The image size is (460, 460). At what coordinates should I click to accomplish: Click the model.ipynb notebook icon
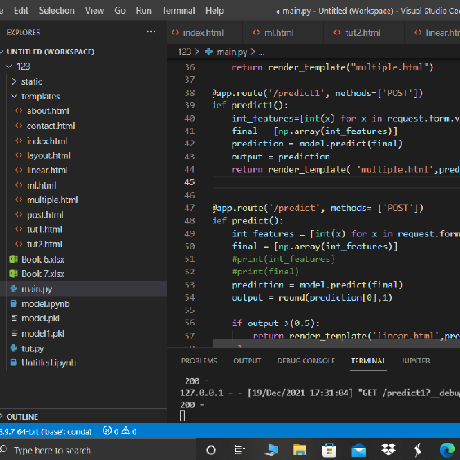13,304
